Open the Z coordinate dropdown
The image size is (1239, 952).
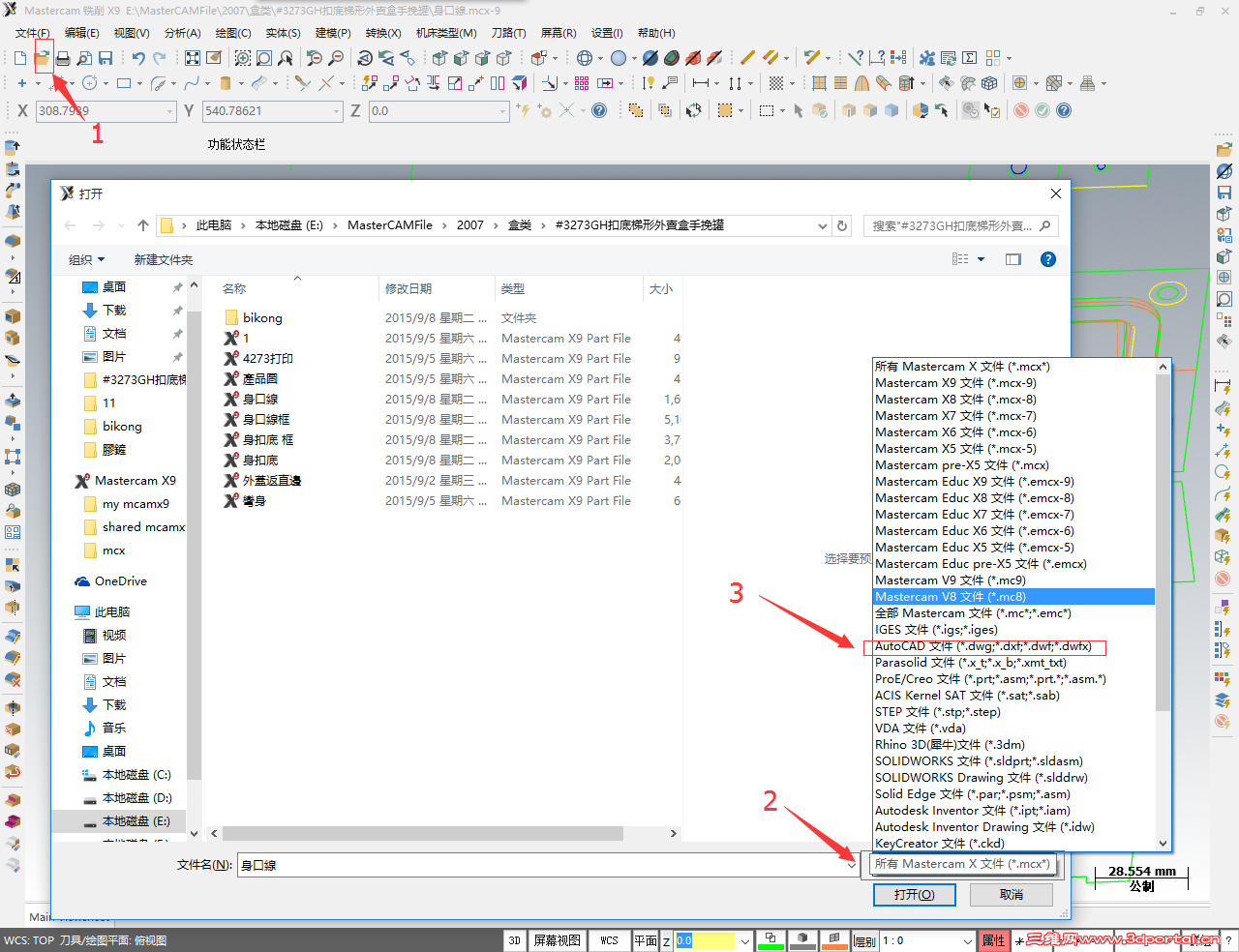click(503, 111)
